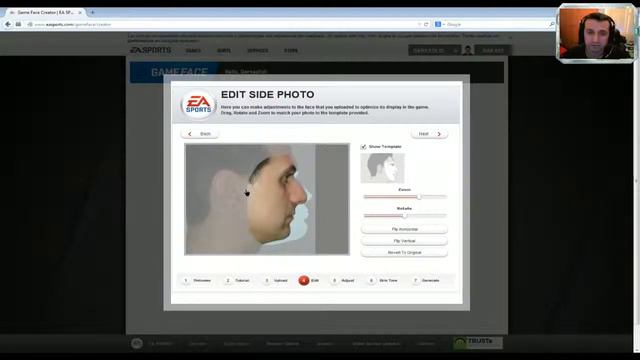Click the browser reload icon in address bar
This screenshot has width=640, height=360.
click(x=426, y=24)
